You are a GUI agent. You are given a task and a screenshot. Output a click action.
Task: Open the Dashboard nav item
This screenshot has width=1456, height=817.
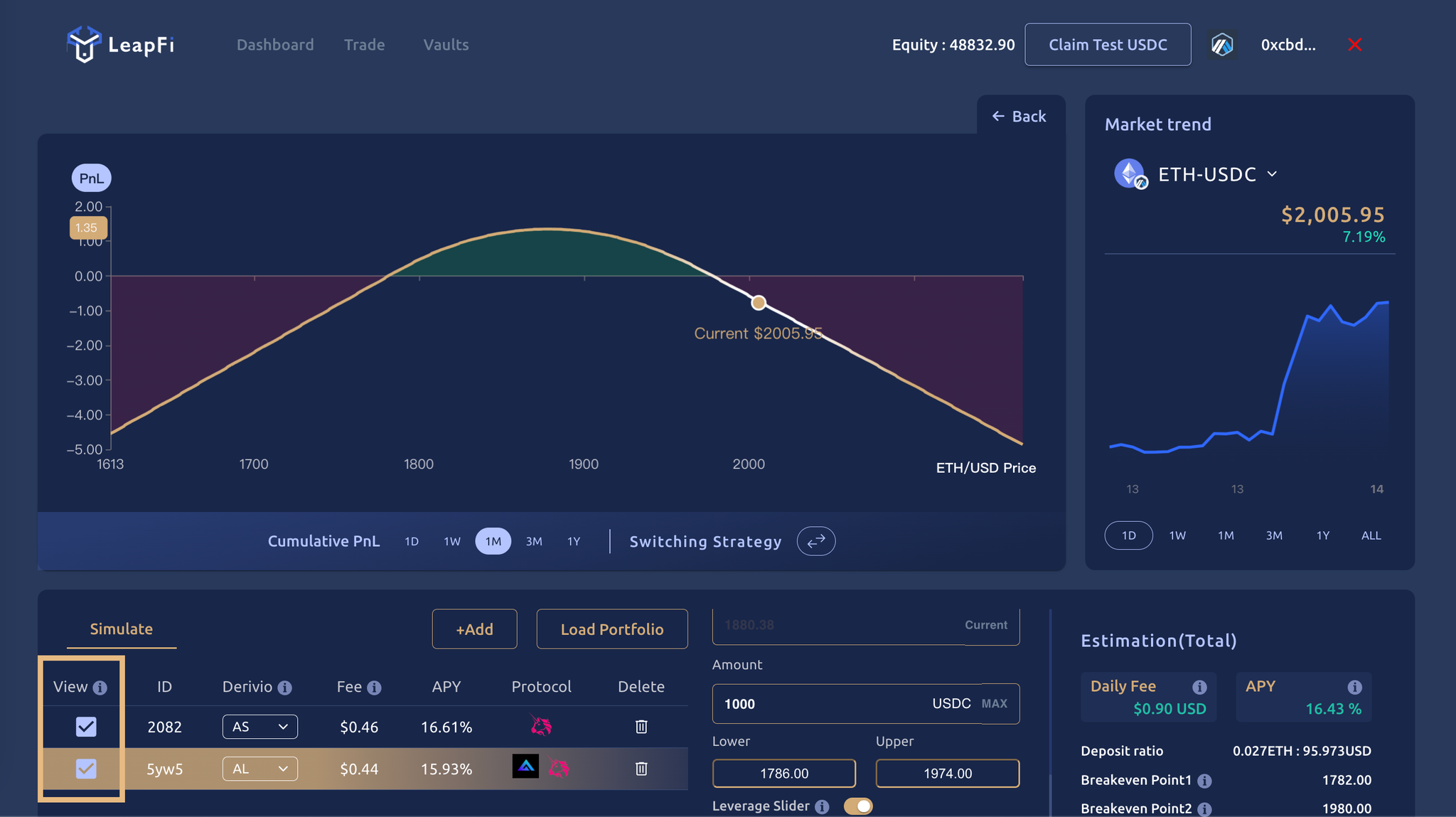275,45
